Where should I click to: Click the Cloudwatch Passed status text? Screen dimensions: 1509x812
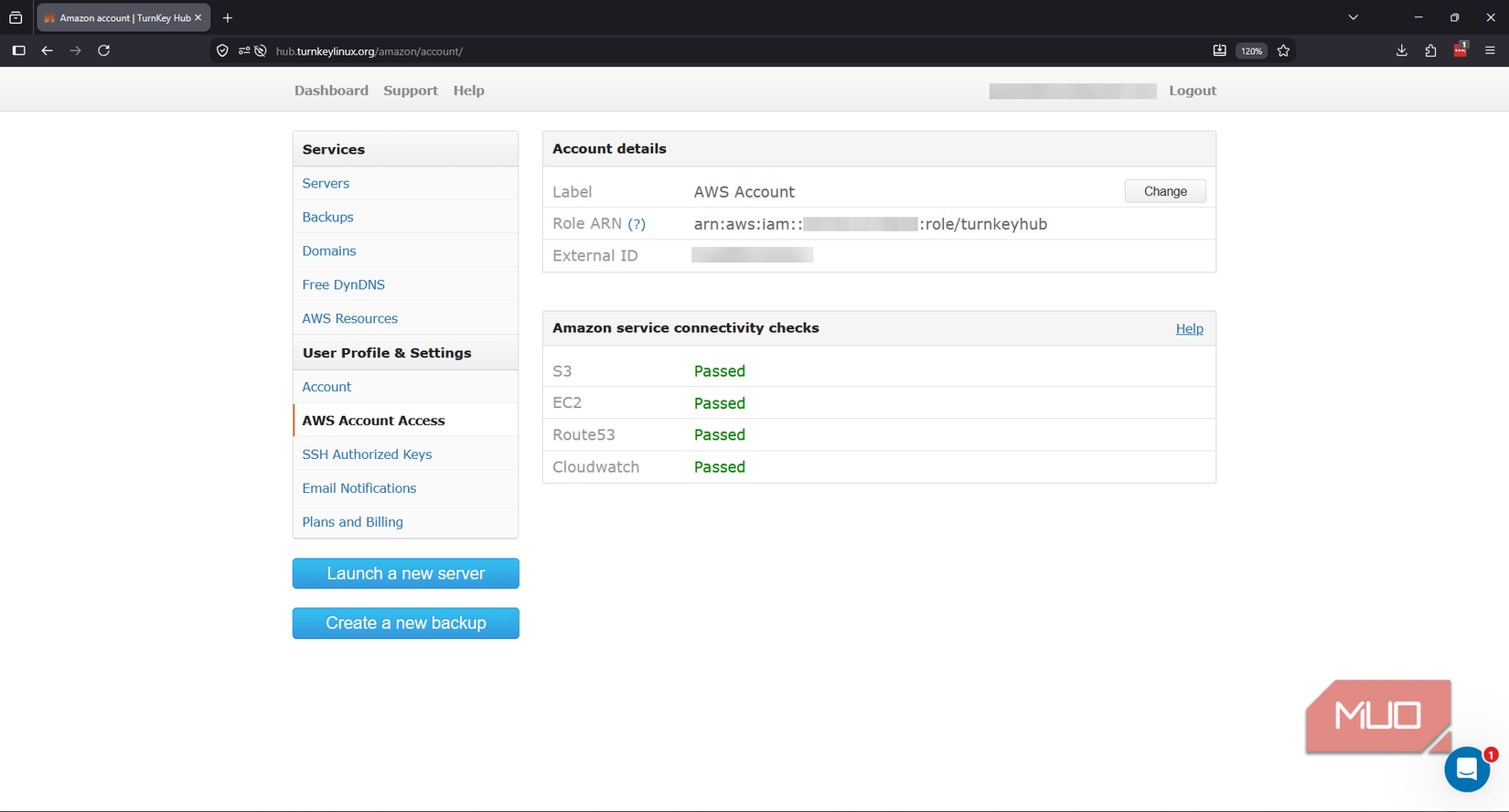tap(720, 467)
